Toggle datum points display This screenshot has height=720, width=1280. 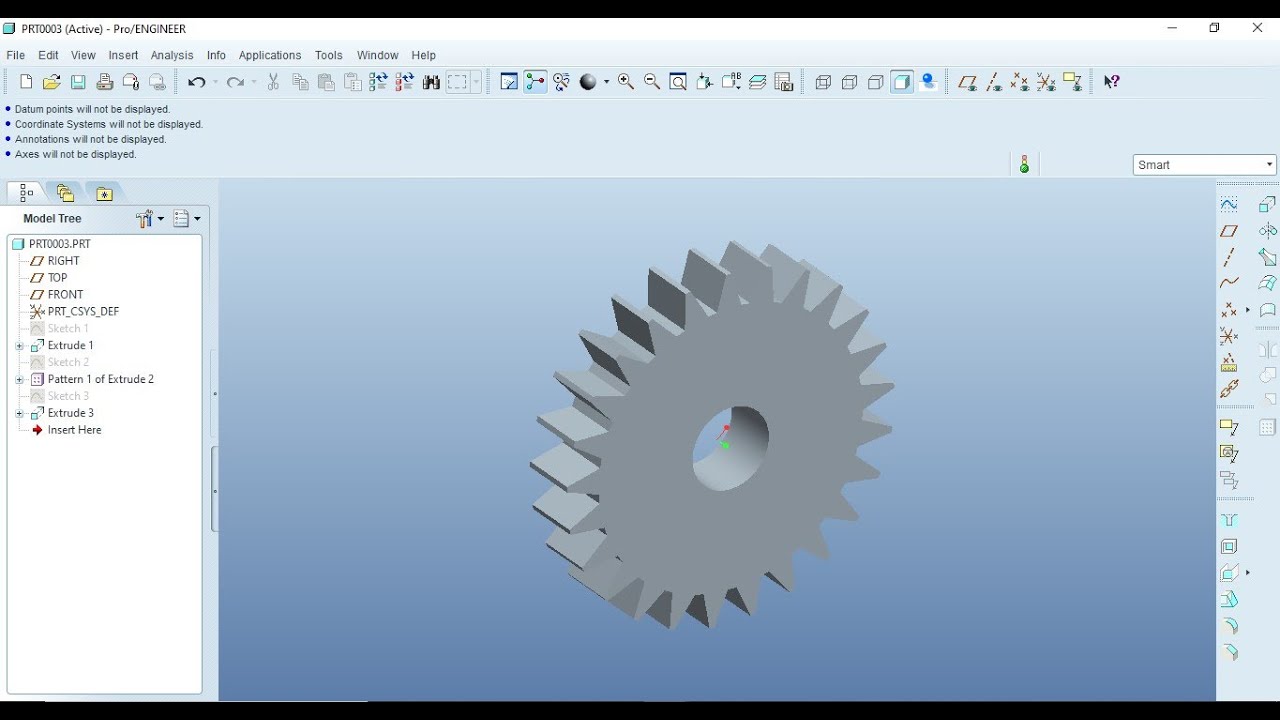point(1019,82)
